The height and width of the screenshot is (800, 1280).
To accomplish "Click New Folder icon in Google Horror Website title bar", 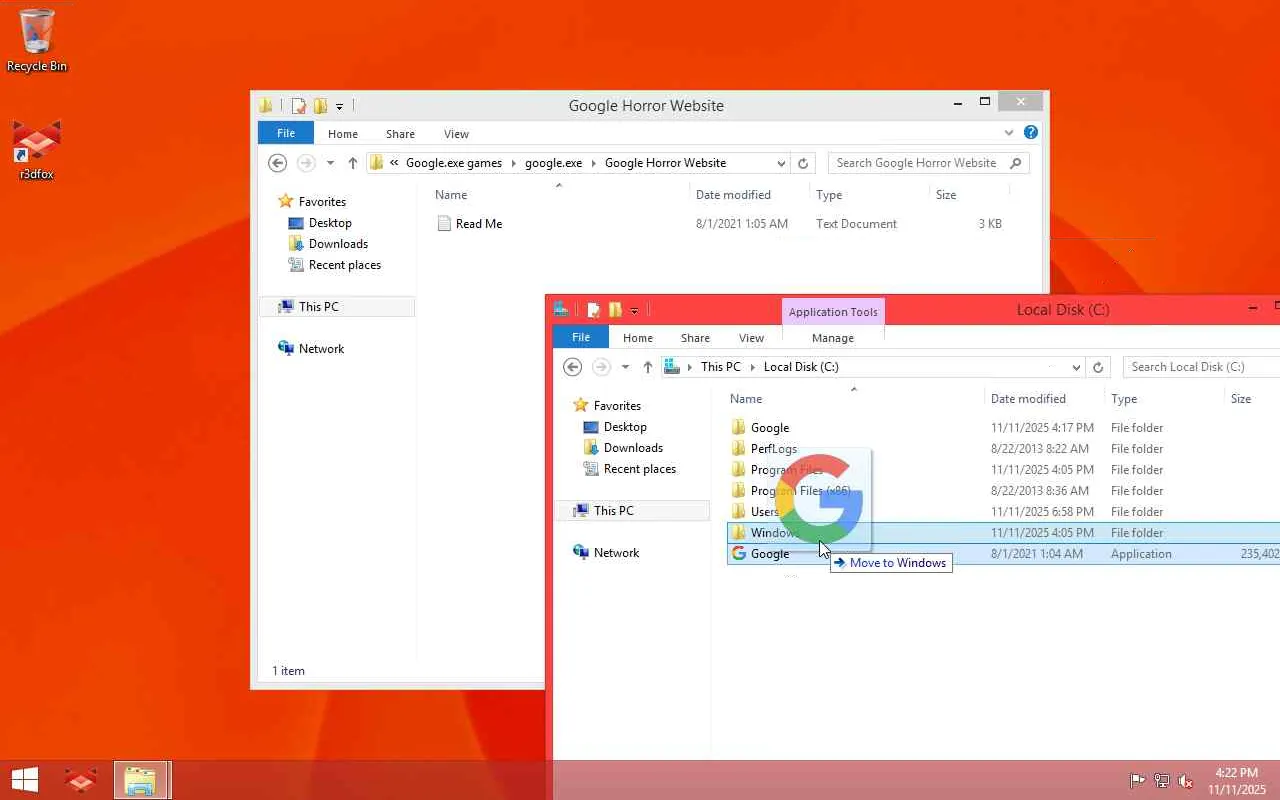I will pos(320,106).
